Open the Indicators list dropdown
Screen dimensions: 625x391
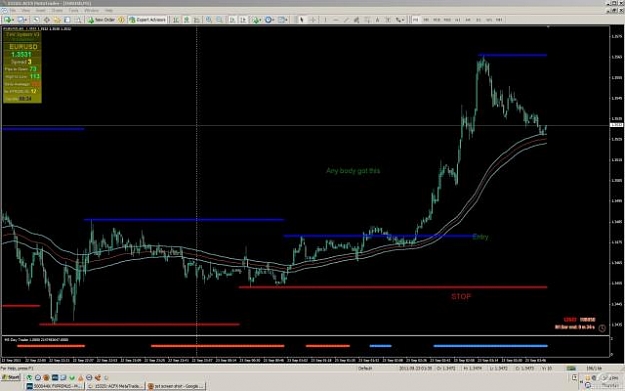pos(256,20)
